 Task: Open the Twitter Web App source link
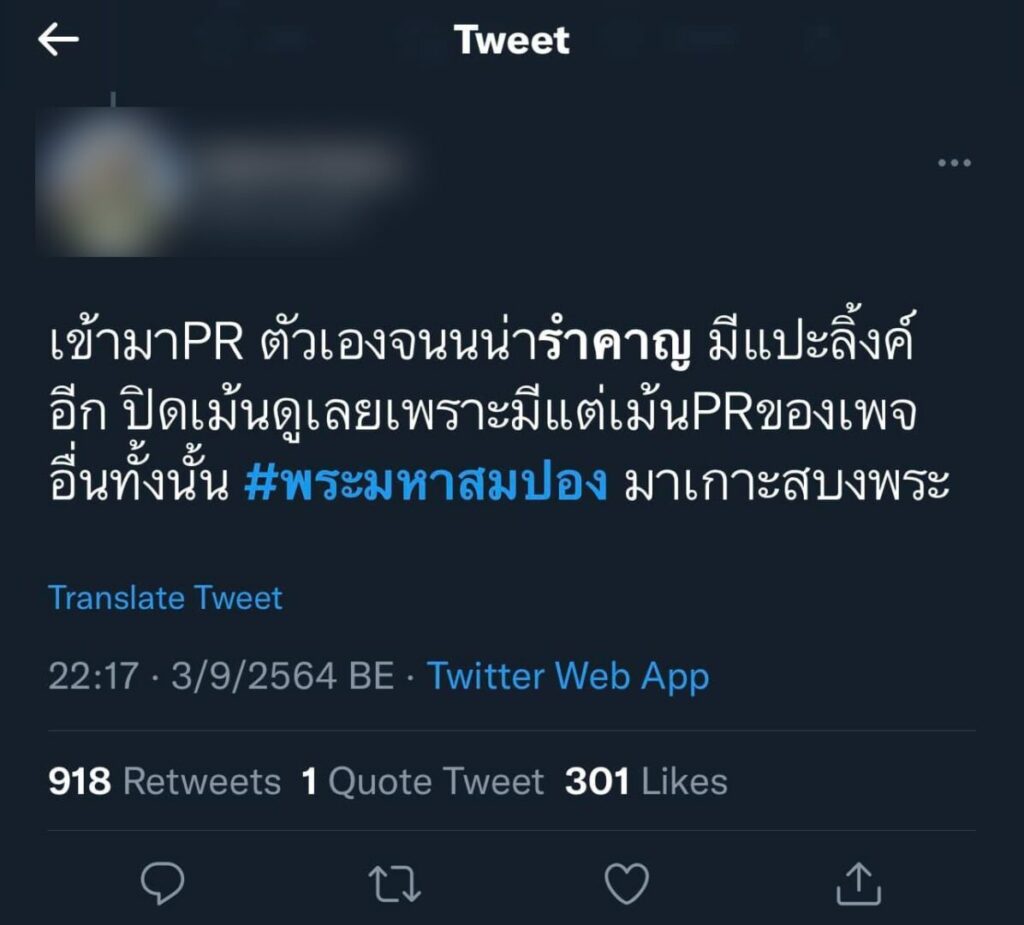coord(568,675)
